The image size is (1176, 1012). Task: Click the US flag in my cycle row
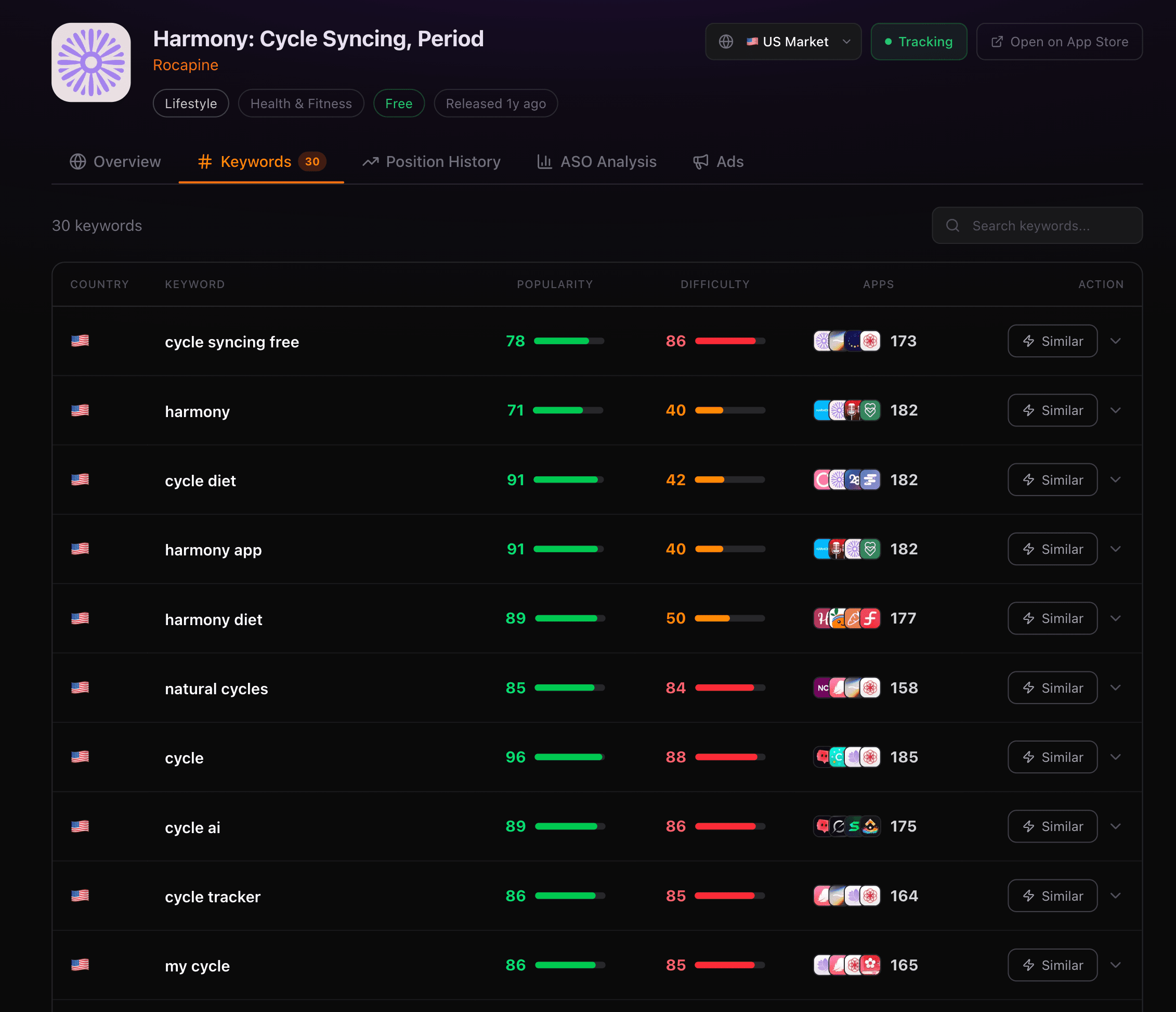(80, 965)
